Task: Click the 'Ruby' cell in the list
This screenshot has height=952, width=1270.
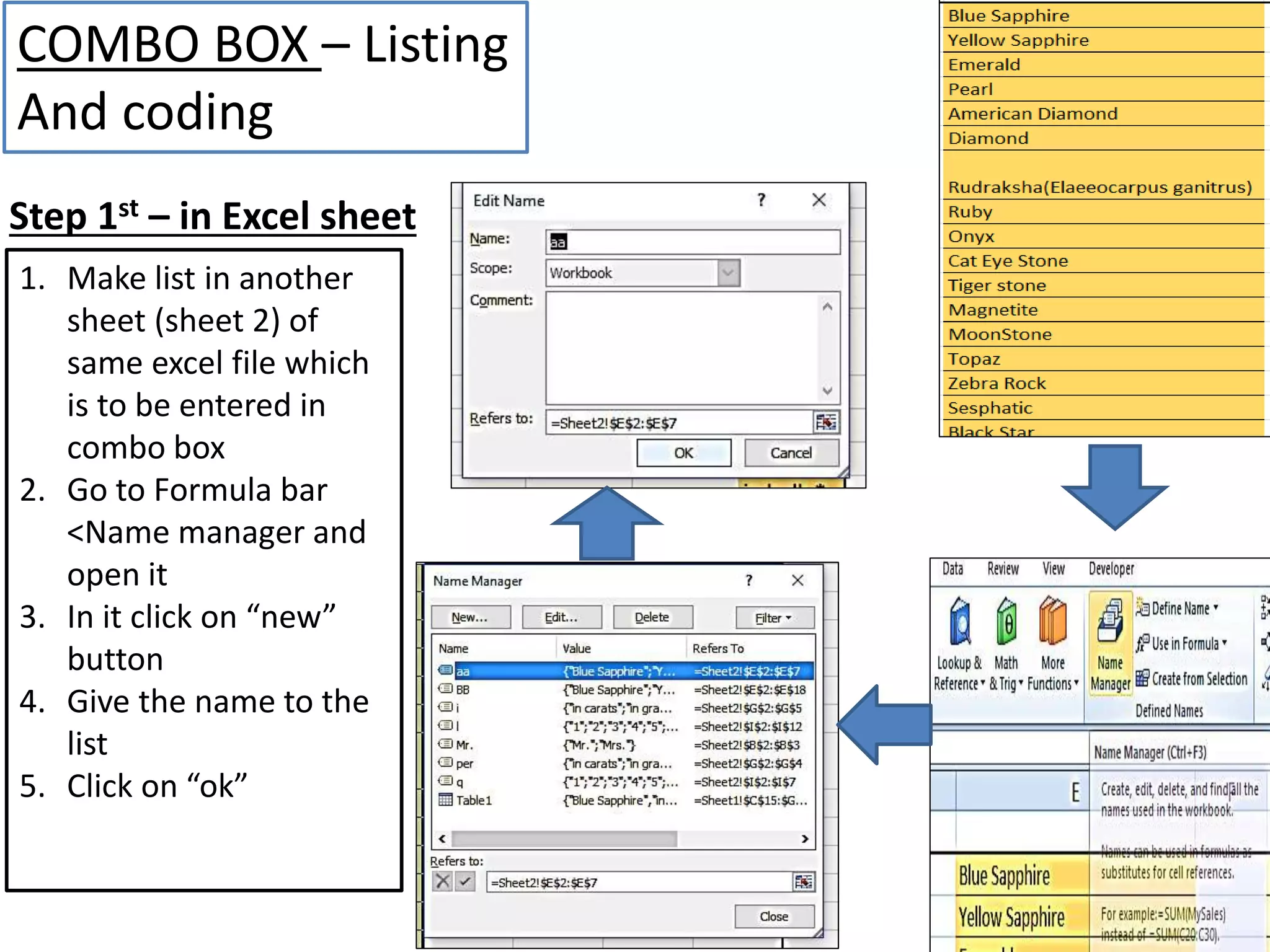Action: [1104, 211]
